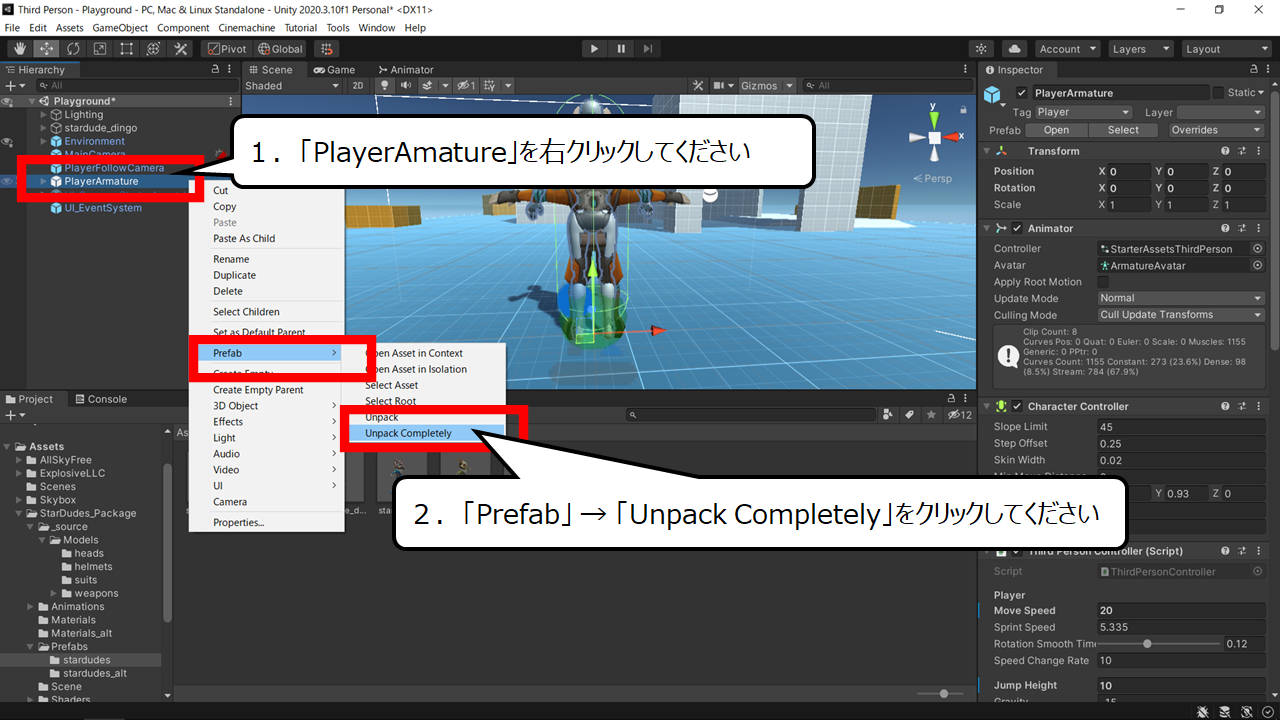
Task: Lock the Hierarchy panel
Action: click(215, 70)
